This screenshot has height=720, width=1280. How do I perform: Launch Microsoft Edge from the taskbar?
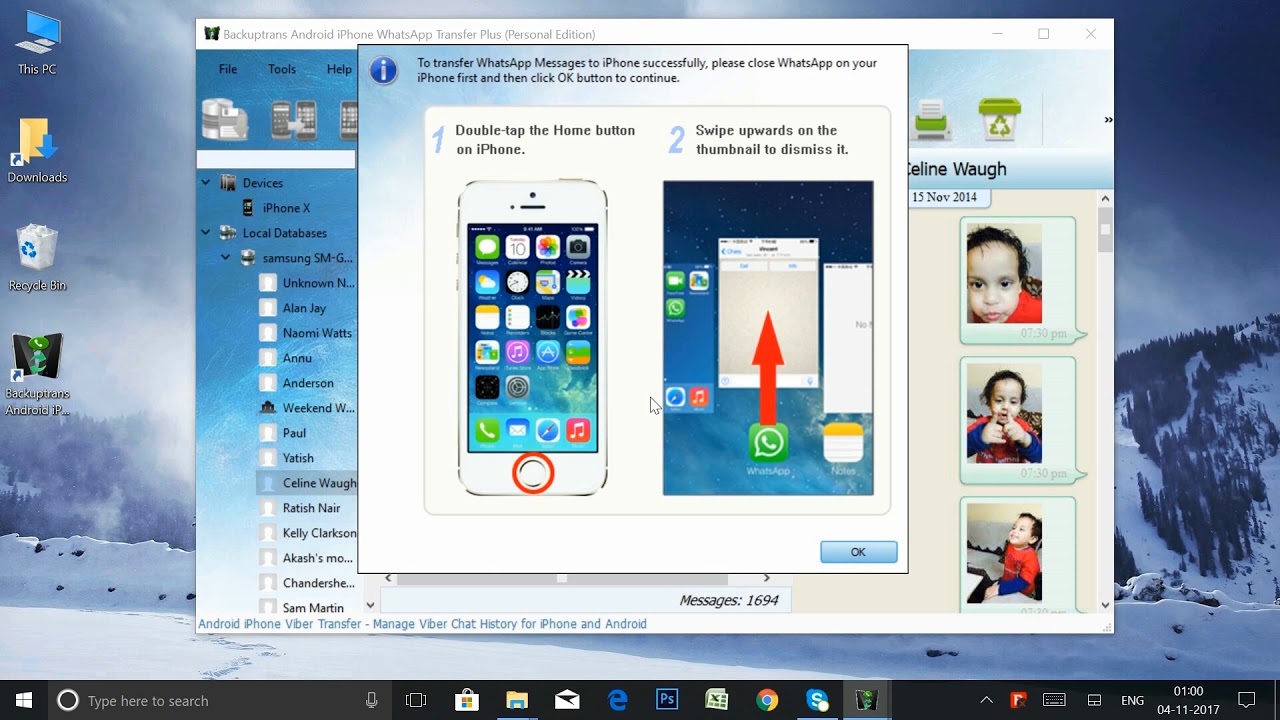pyautogui.click(x=617, y=701)
